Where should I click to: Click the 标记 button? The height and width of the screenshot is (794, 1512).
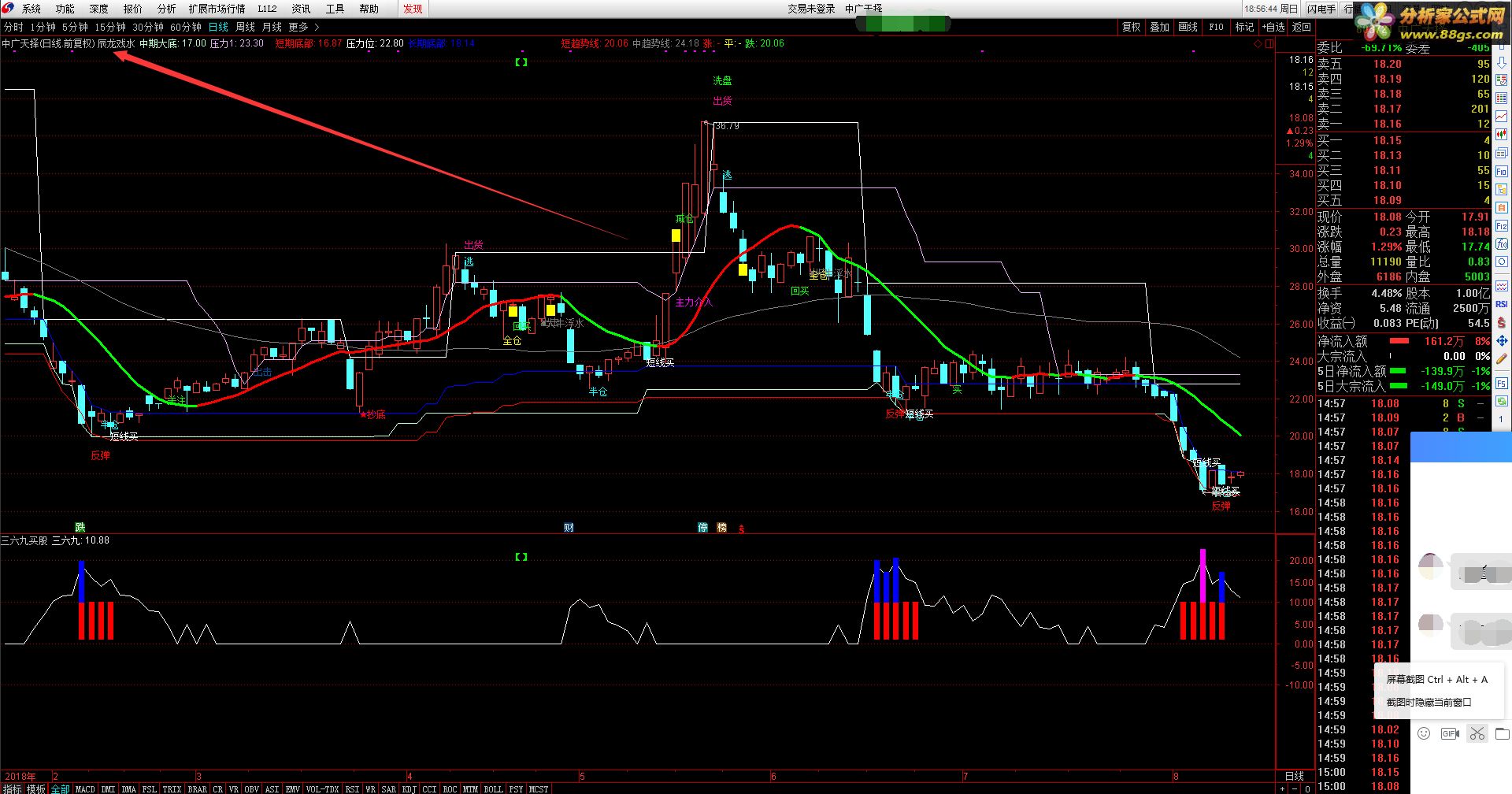tap(1244, 27)
